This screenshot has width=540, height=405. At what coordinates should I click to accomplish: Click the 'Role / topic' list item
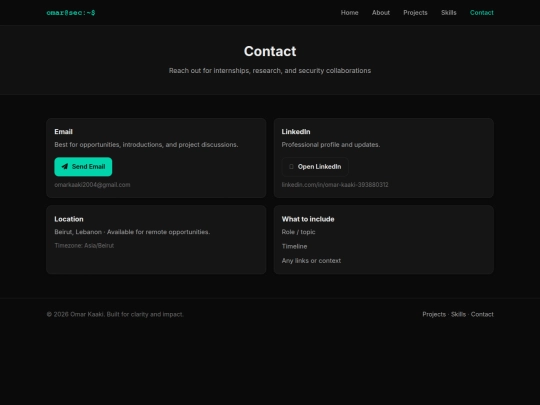coord(298,232)
